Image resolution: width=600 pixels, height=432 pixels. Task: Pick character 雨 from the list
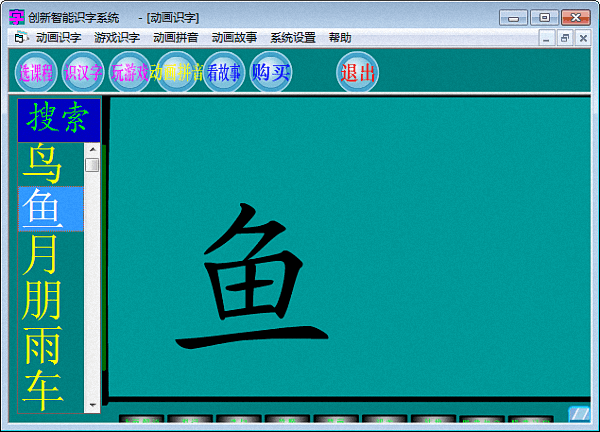(42, 345)
